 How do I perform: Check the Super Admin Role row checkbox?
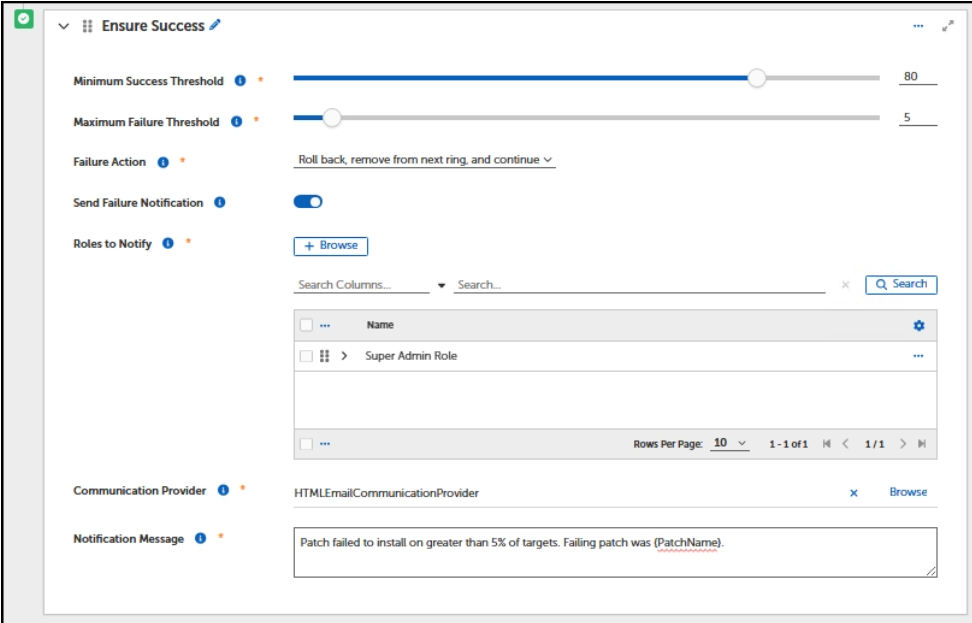click(x=306, y=356)
